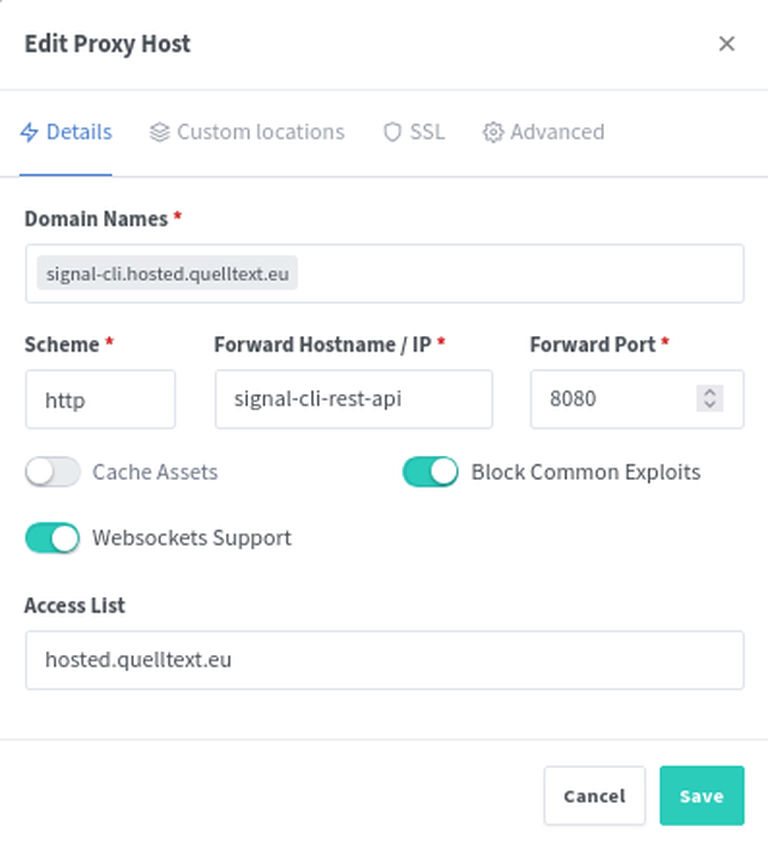Viewport: 768px width, 843px height.
Task: Focus the Forward Port 8080 field
Action: pos(613,399)
